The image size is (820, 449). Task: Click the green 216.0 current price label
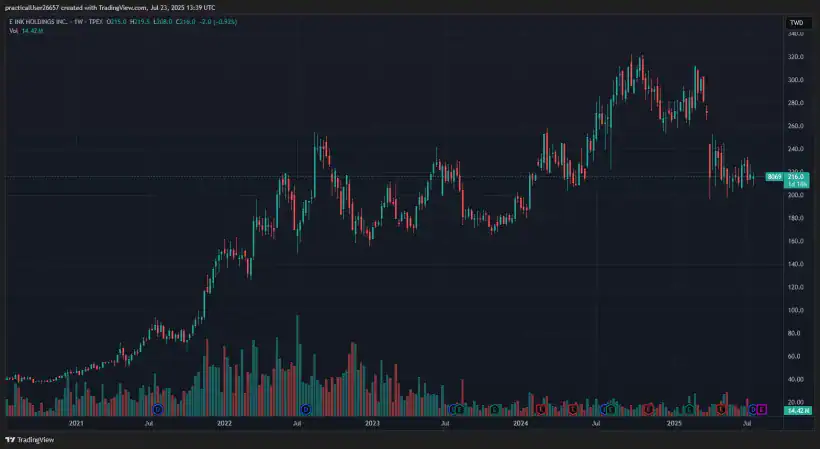(x=797, y=177)
